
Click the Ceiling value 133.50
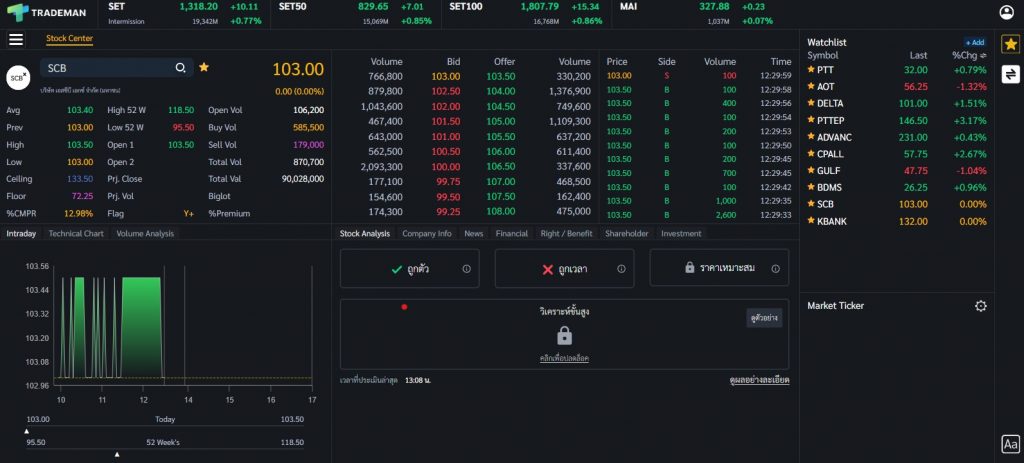coord(80,179)
